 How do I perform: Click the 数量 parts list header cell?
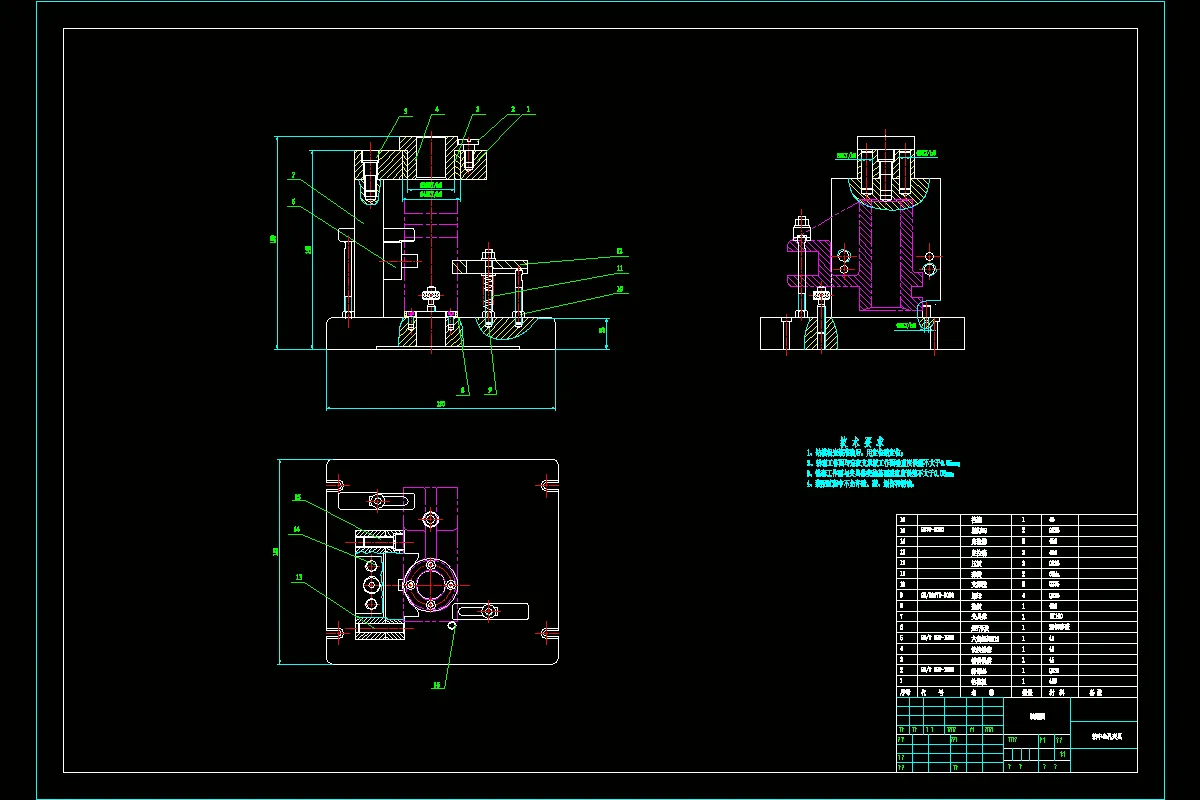(1025, 691)
